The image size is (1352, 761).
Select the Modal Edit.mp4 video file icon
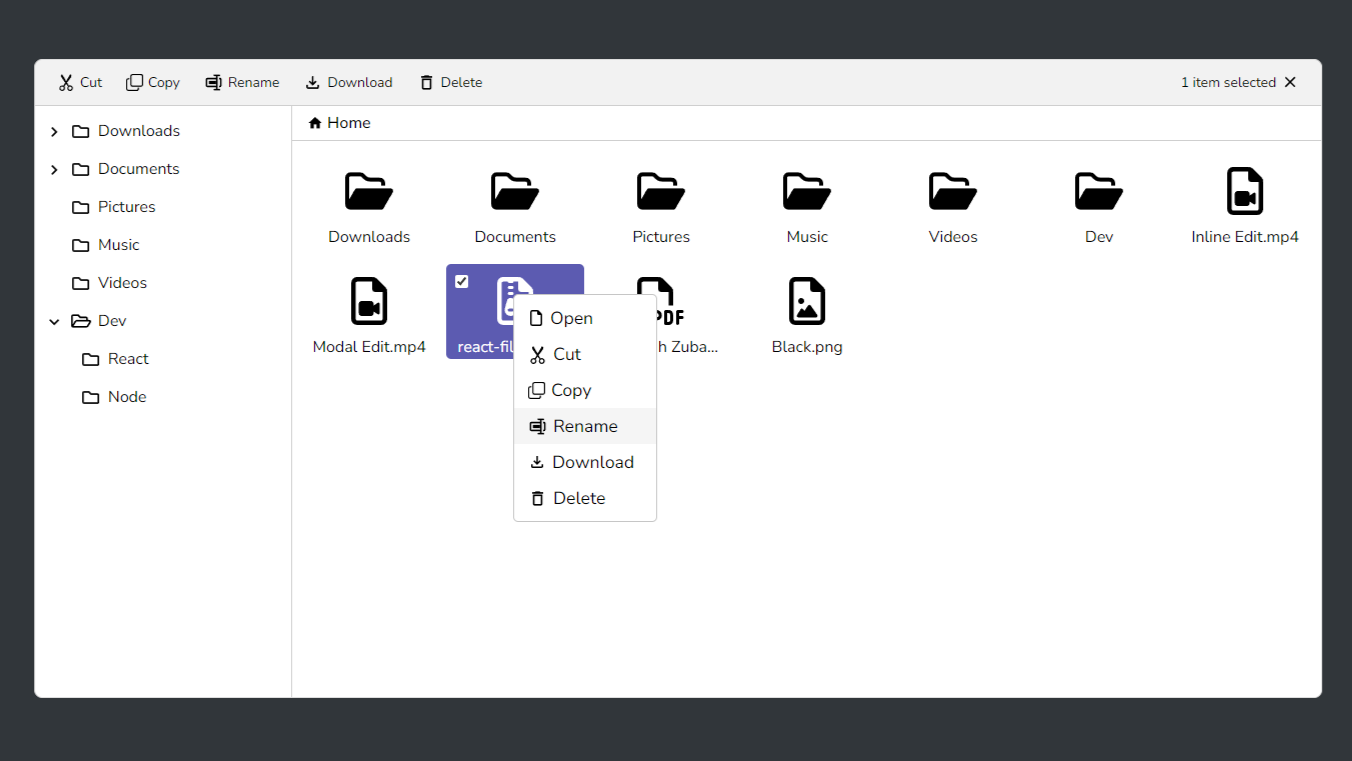pos(369,301)
